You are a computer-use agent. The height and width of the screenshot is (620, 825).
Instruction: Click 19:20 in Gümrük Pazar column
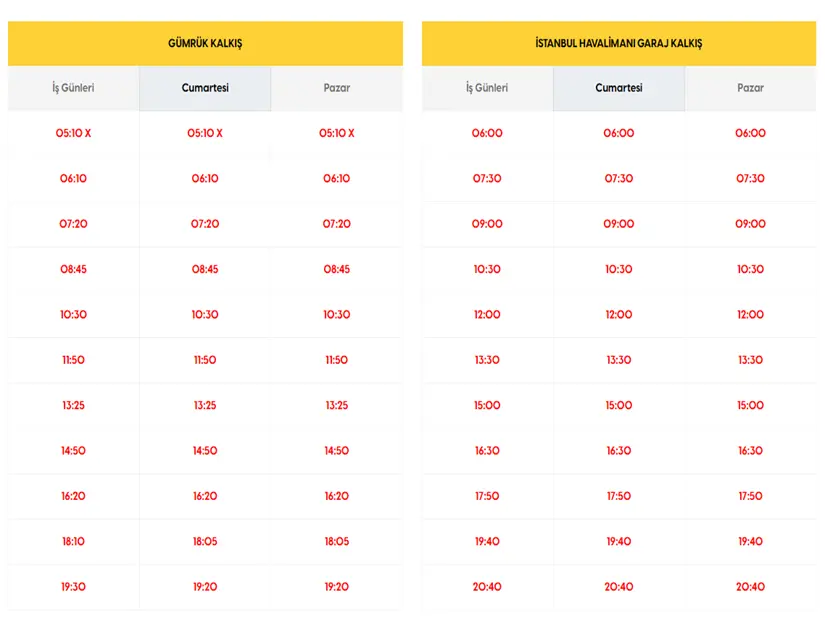(337, 587)
